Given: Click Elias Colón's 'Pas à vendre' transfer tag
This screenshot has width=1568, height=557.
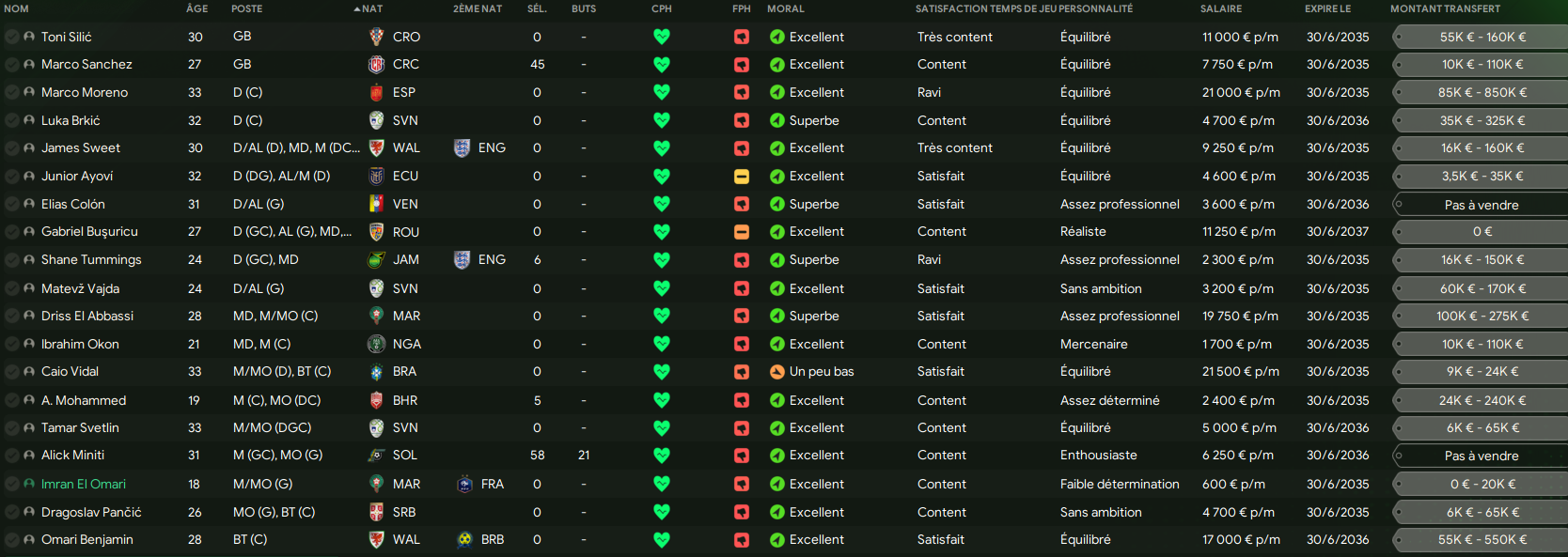Looking at the screenshot, I should pyautogui.click(x=1481, y=205).
